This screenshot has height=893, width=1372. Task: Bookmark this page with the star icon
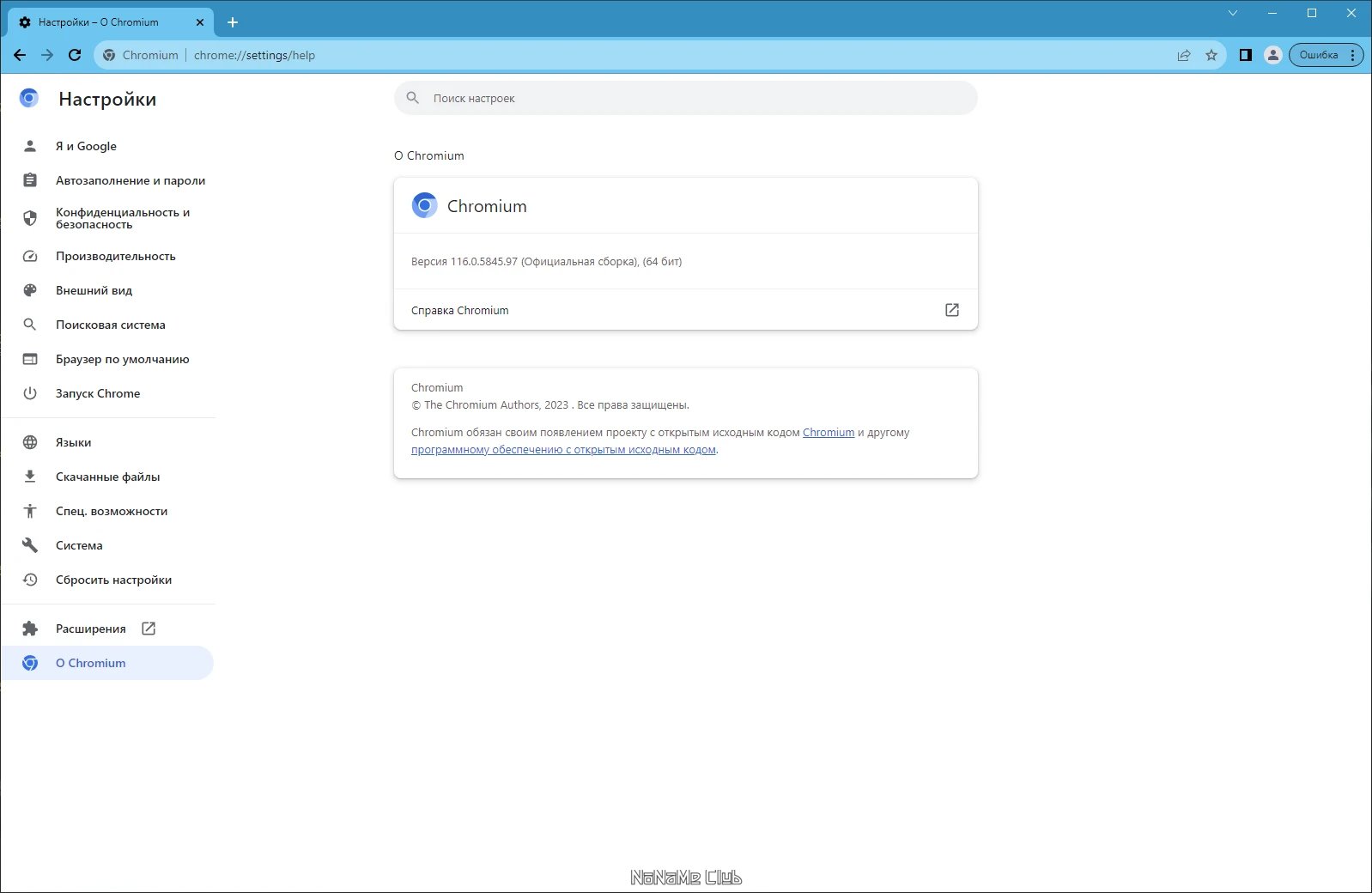[x=1211, y=55]
